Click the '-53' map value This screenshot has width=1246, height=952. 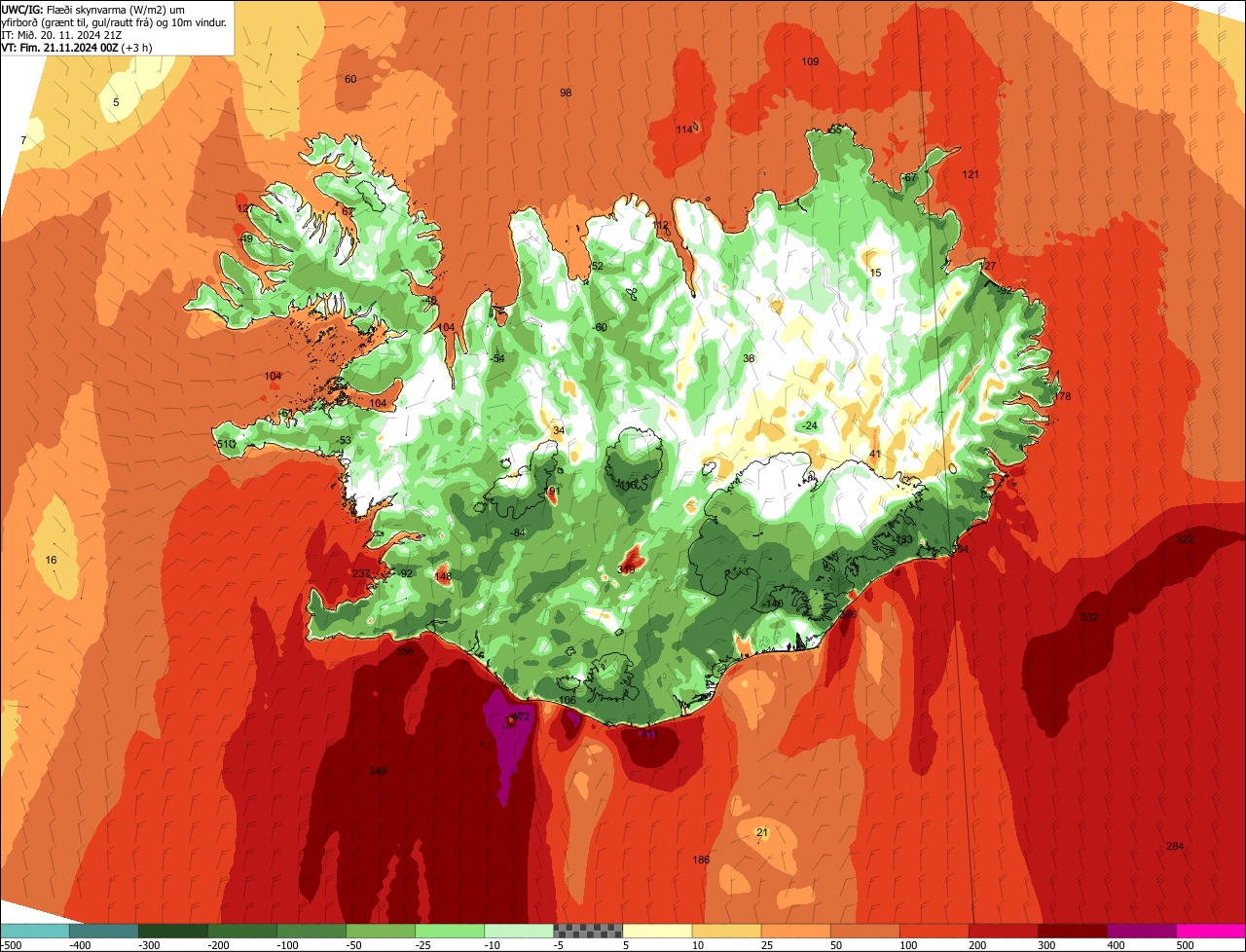click(x=344, y=440)
